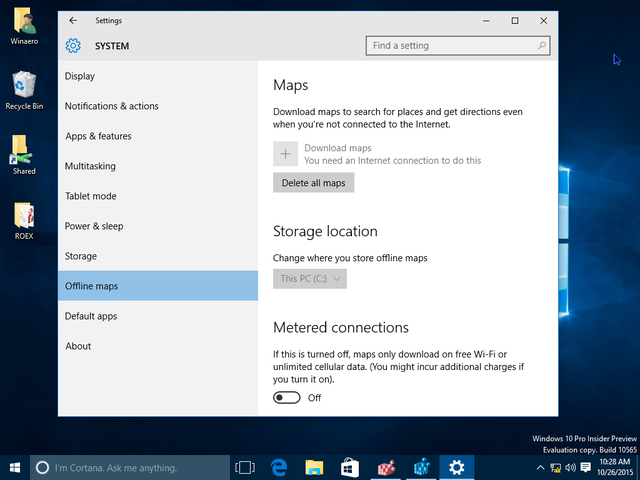Click the red bricks taskbar app icon
Screen dimensions: 640x480
pos(386,468)
